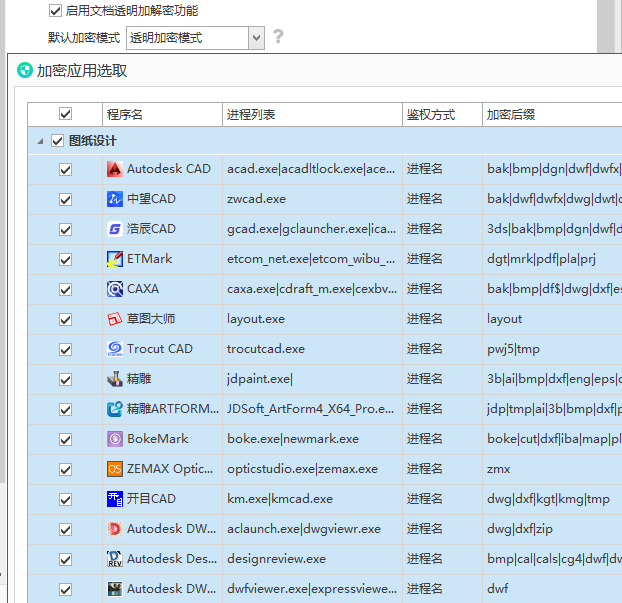Screen dimensions: 622x603
Task: Uncheck the Autodesk CAD row checkbox
Action: (x=65, y=169)
